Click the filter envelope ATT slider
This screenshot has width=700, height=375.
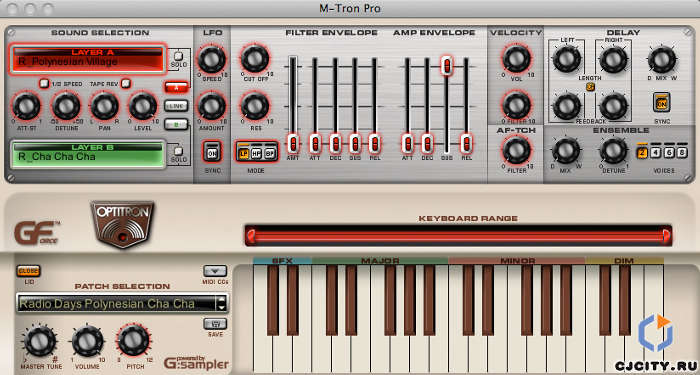(315, 144)
